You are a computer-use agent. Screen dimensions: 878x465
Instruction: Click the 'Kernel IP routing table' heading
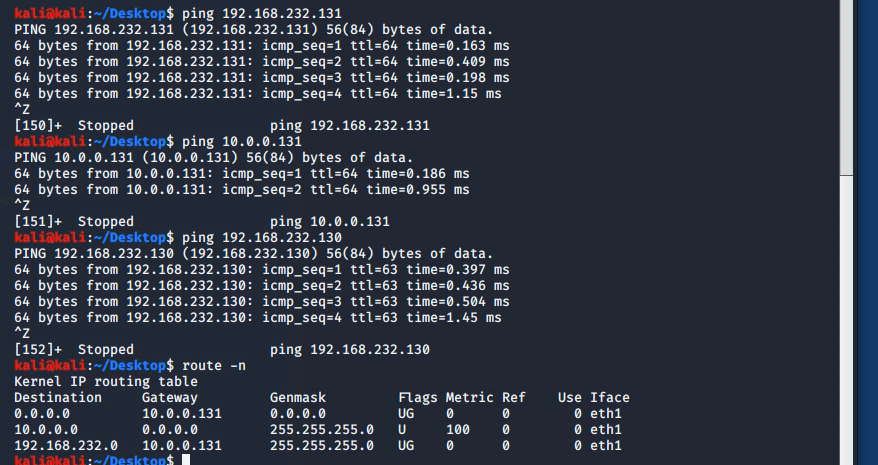tap(106, 381)
